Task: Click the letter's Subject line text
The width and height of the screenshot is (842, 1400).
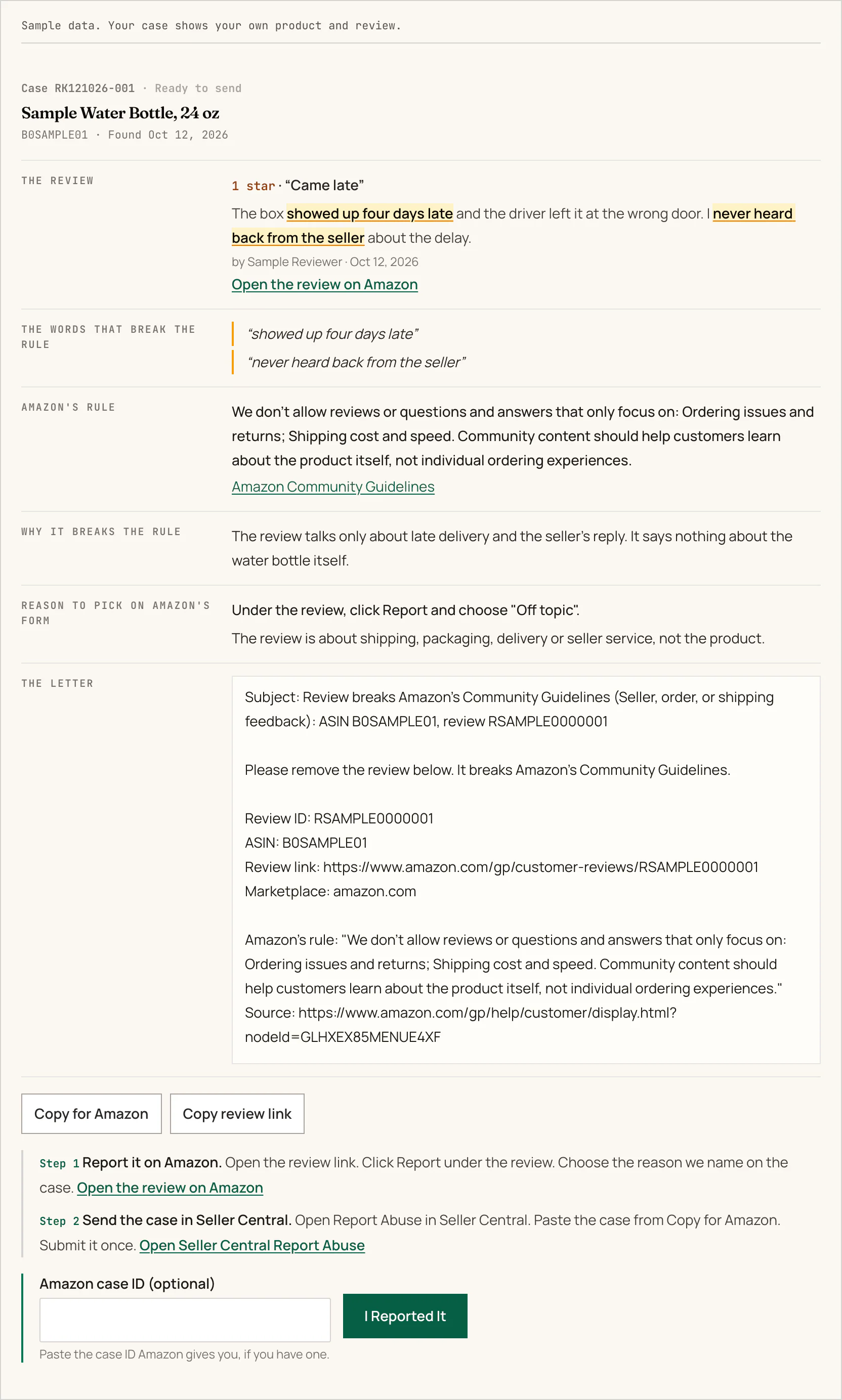Action: click(x=509, y=709)
